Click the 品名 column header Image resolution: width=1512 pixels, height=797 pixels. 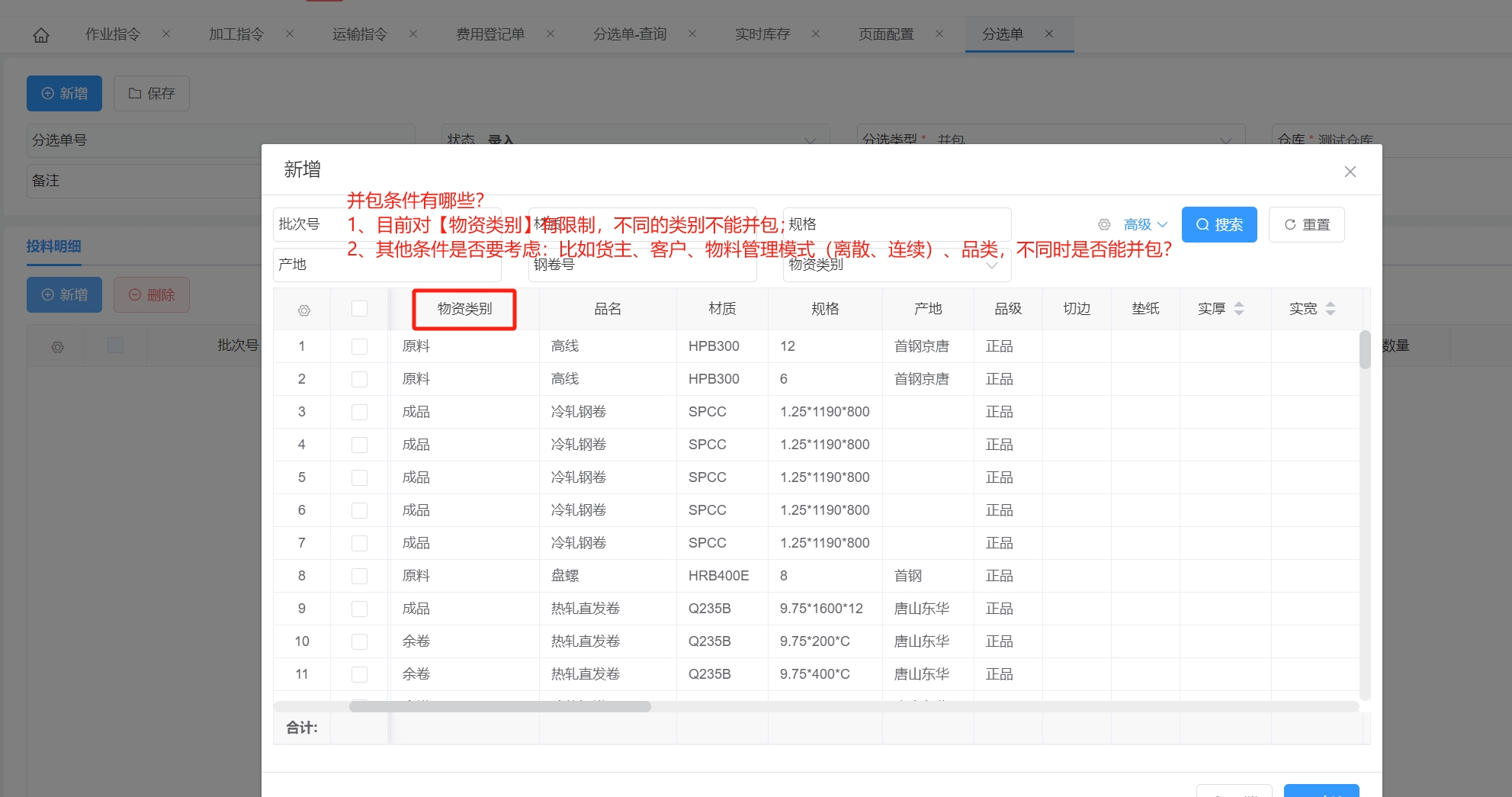(x=608, y=309)
